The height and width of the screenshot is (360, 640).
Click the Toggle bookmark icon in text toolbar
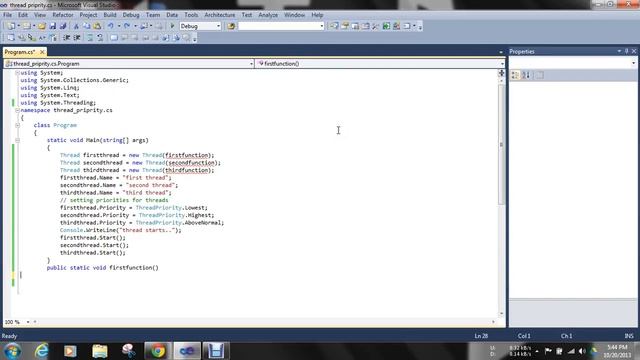pos(114,38)
